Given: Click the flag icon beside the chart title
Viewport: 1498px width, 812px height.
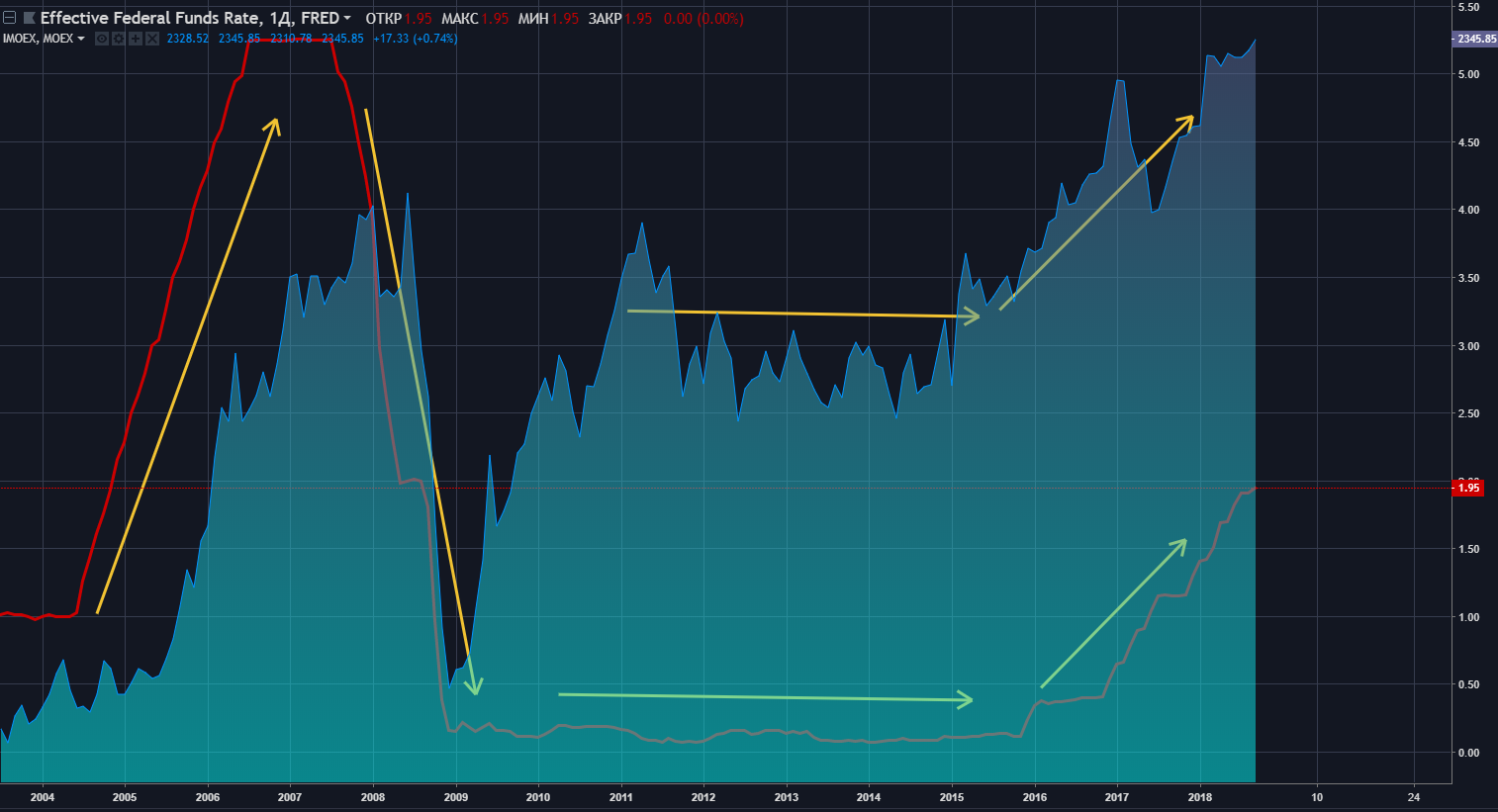Looking at the screenshot, I should click(x=29, y=18).
